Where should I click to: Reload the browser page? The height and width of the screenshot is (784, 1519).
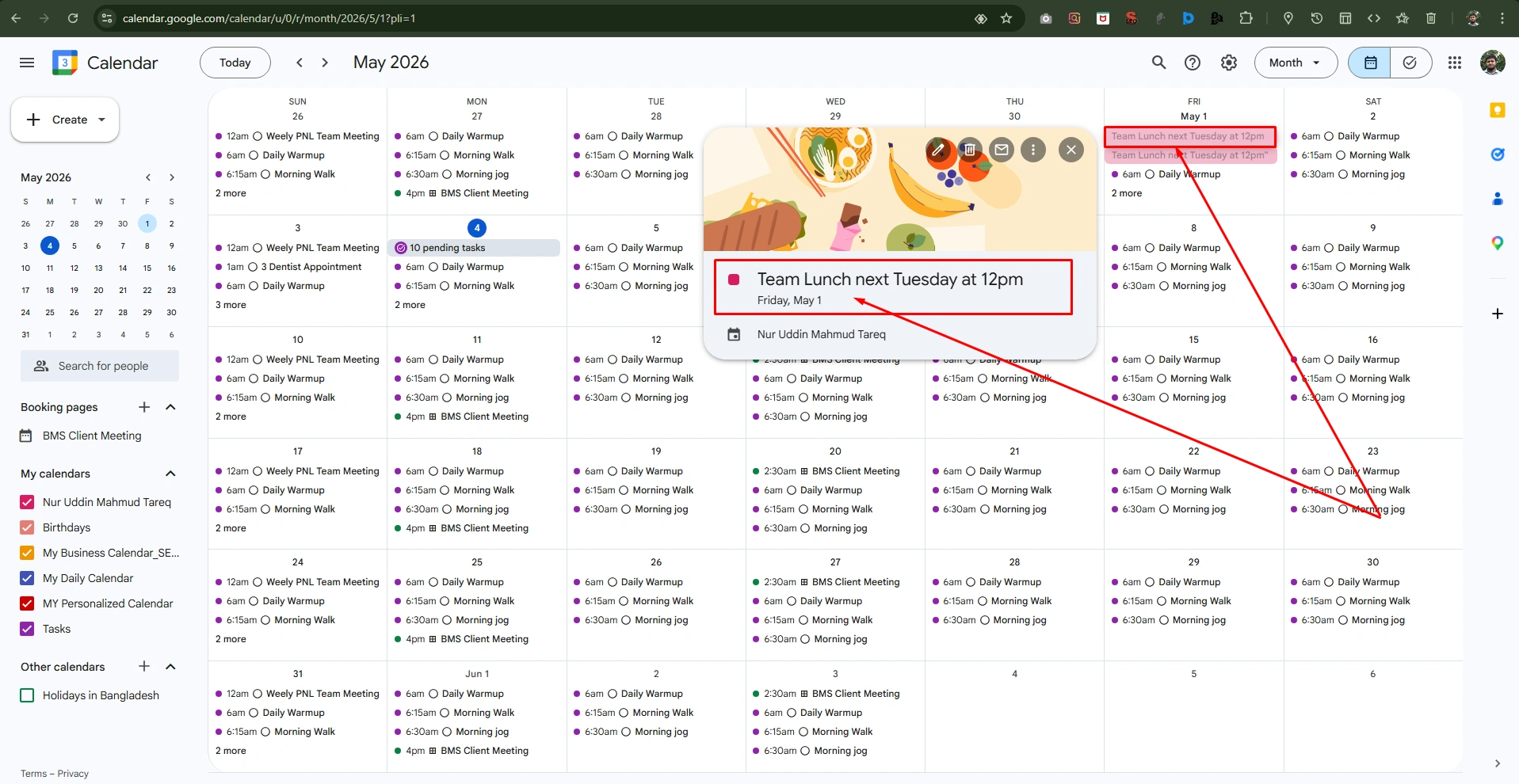coord(73,18)
